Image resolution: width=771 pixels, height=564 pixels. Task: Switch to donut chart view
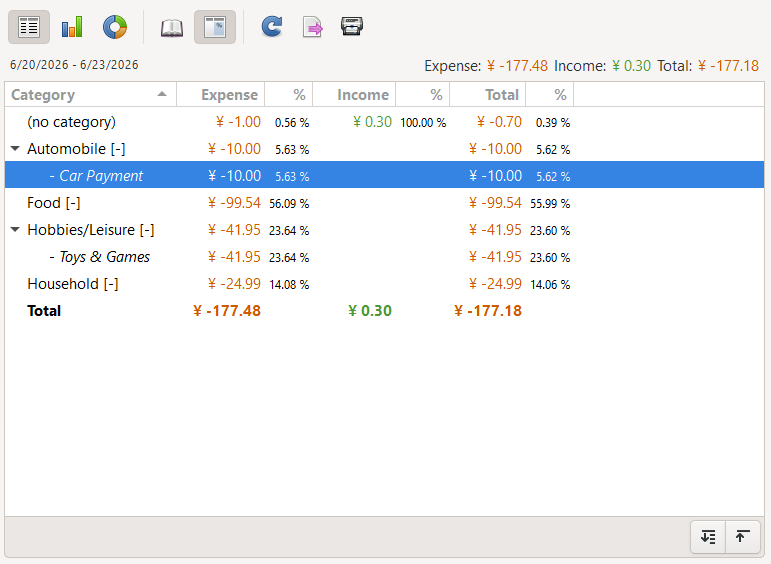click(115, 27)
